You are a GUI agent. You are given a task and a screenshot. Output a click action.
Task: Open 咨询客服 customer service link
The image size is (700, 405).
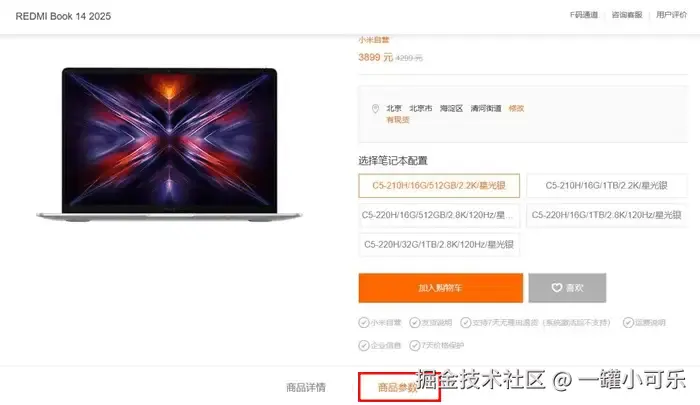pyautogui.click(x=627, y=15)
